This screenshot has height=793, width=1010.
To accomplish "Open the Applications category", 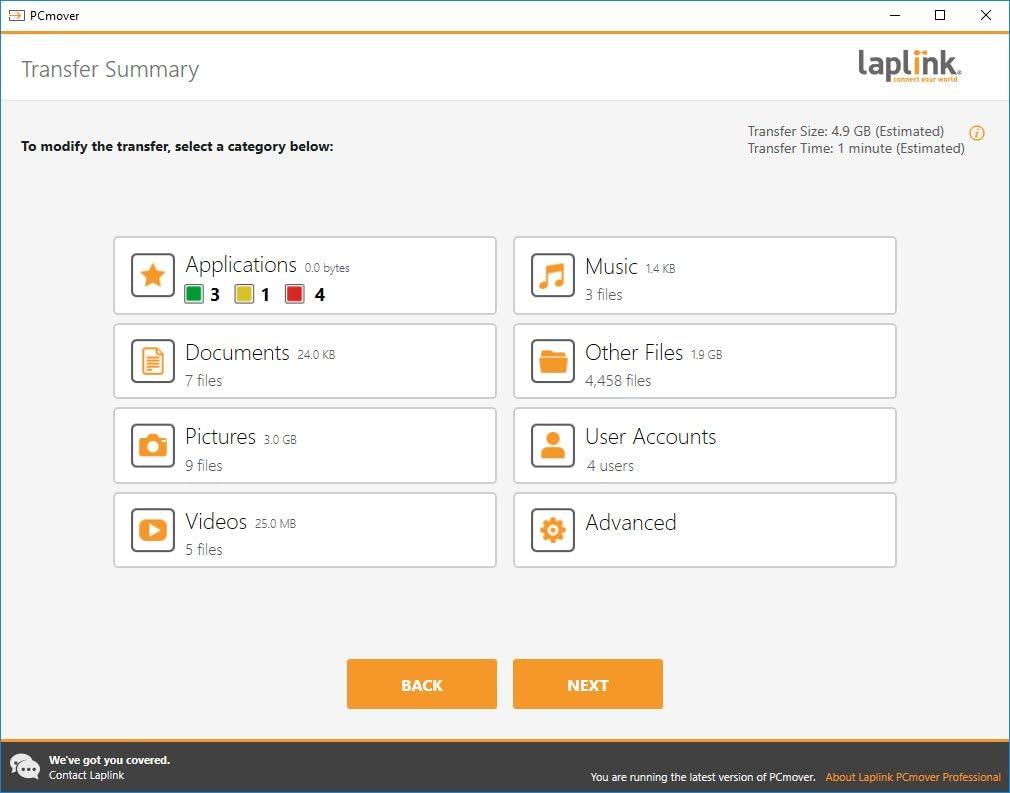I will coord(305,275).
